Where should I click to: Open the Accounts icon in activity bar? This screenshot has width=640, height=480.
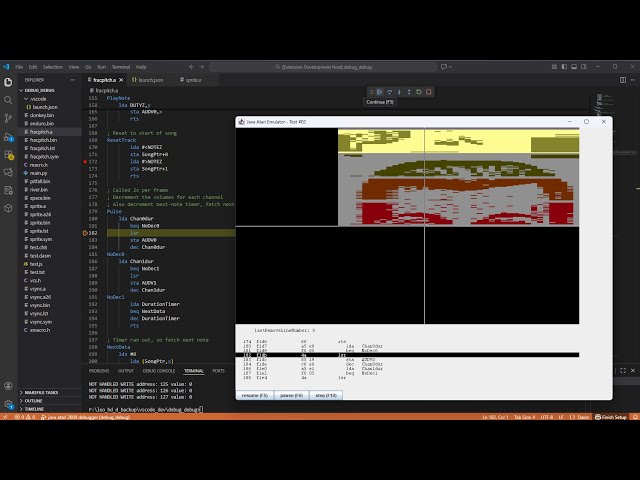[x=8, y=386]
